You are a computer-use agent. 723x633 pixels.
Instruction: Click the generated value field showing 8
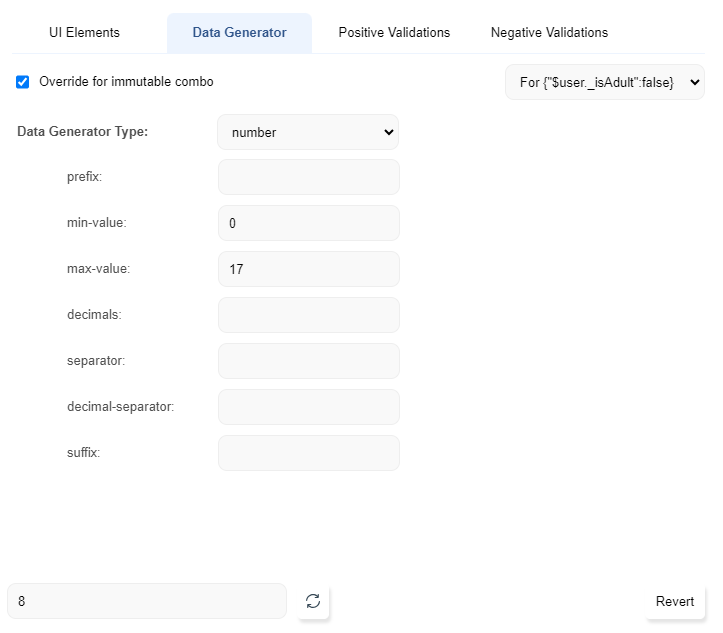pyautogui.click(x=147, y=601)
